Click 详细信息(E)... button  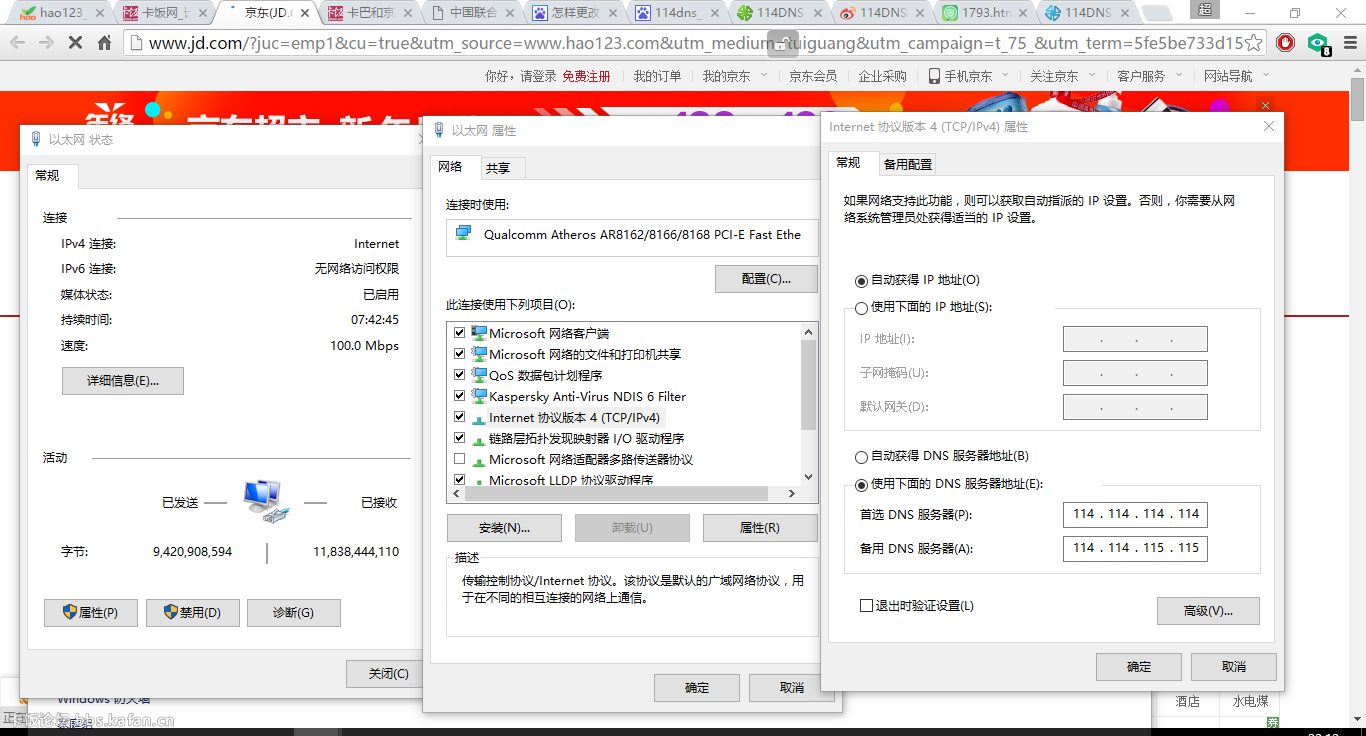[123, 381]
